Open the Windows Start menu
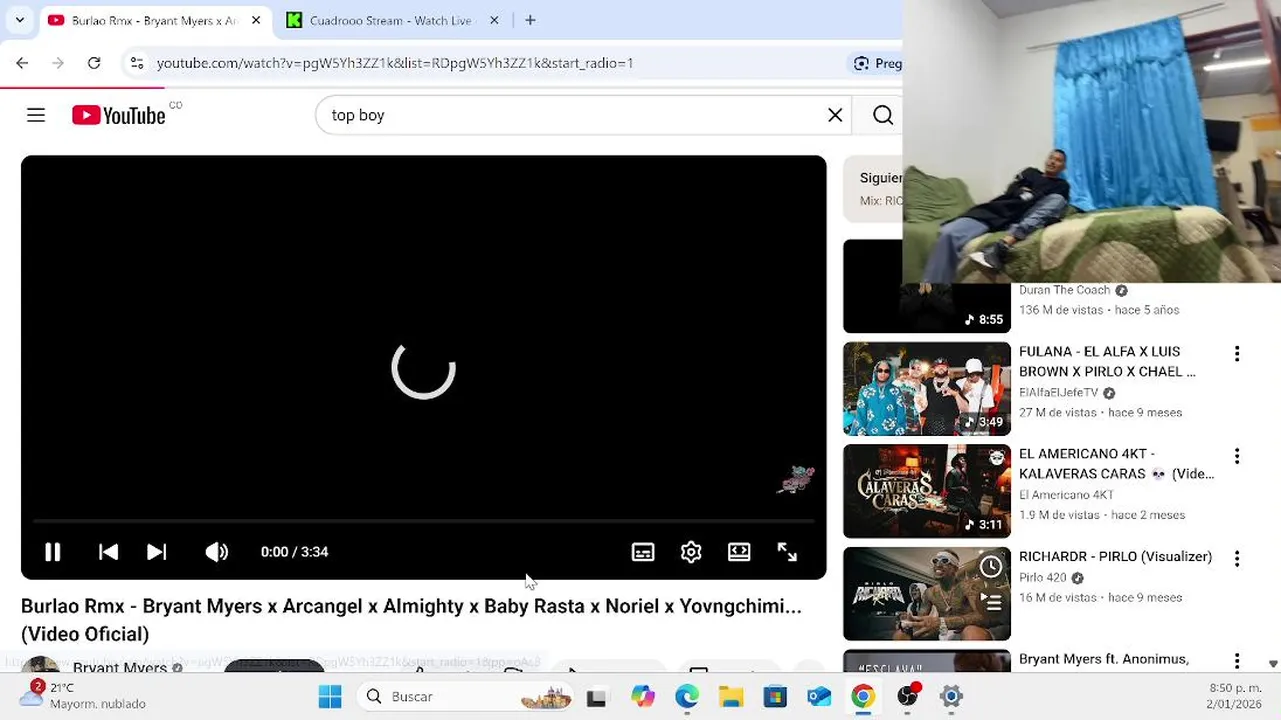The height and width of the screenshot is (720, 1281). (x=330, y=696)
